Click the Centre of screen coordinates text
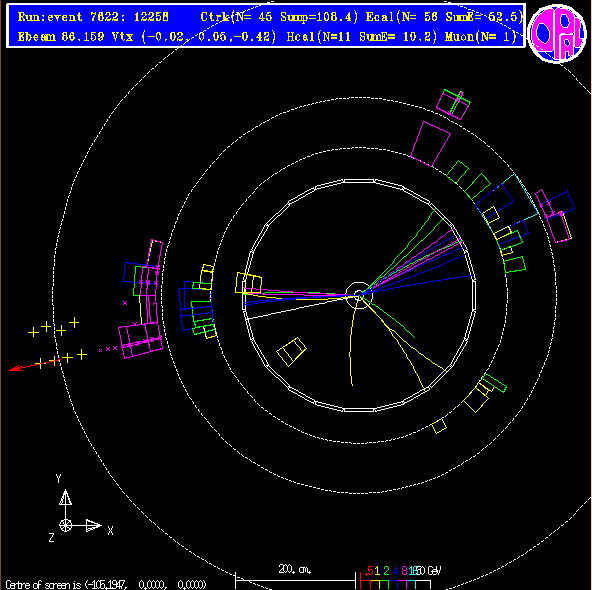This screenshot has height=590, width=592. (106, 584)
